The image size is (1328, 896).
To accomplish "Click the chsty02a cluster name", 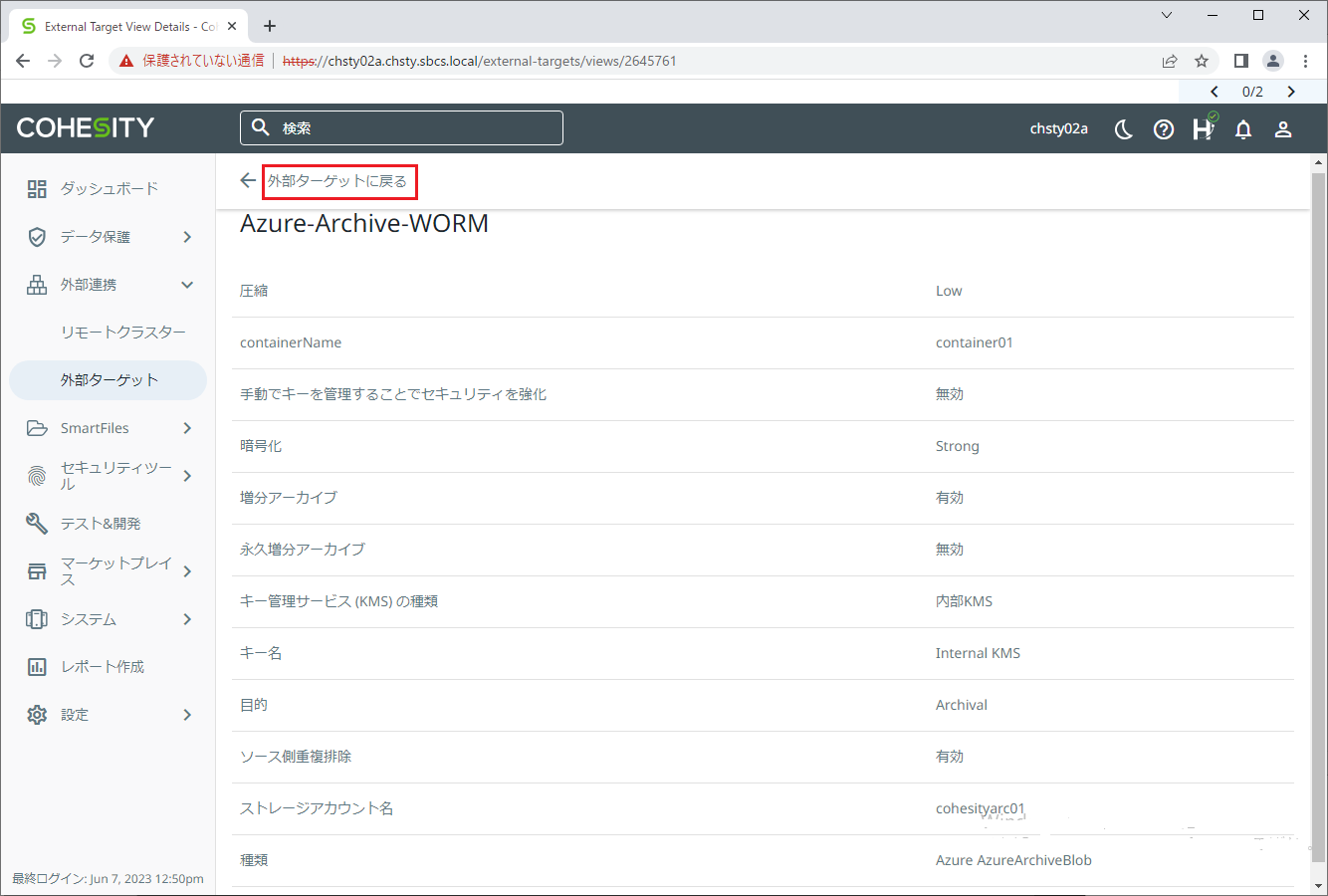I will point(1058,128).
